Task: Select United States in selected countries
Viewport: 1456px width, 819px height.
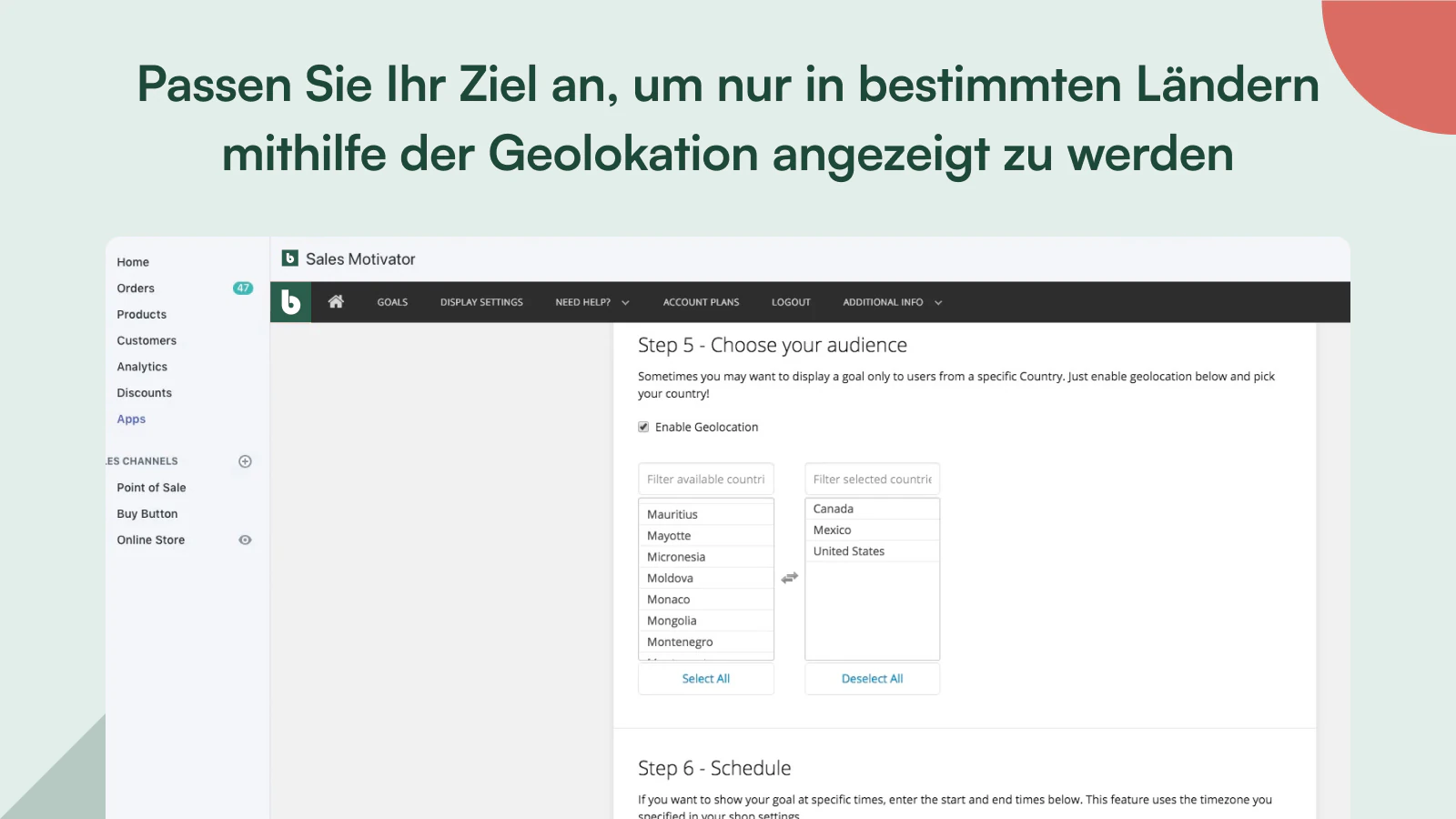Action: [872, 551]
